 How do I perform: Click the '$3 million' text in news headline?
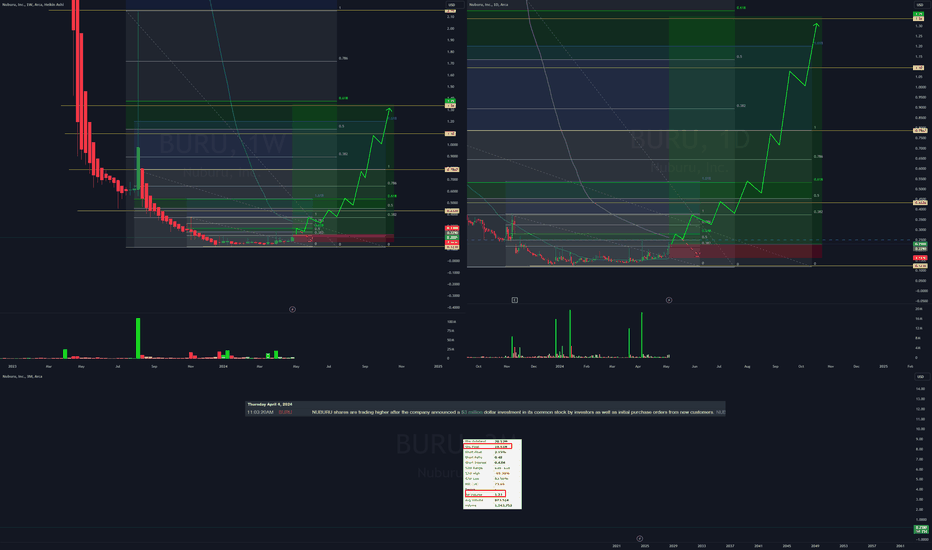point(471,412)
